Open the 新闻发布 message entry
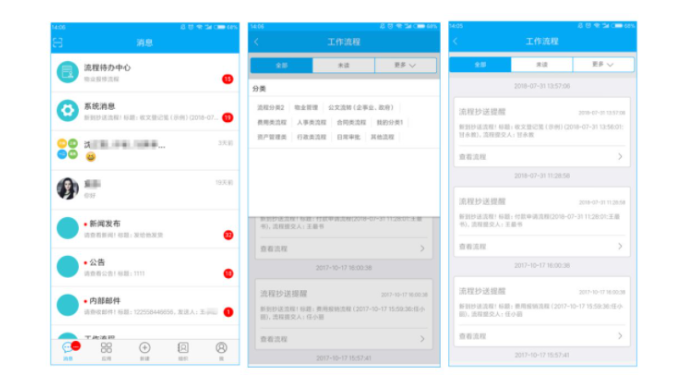This screenshot has height=375, width=685. pyautogui.click(x=145, y=229)
